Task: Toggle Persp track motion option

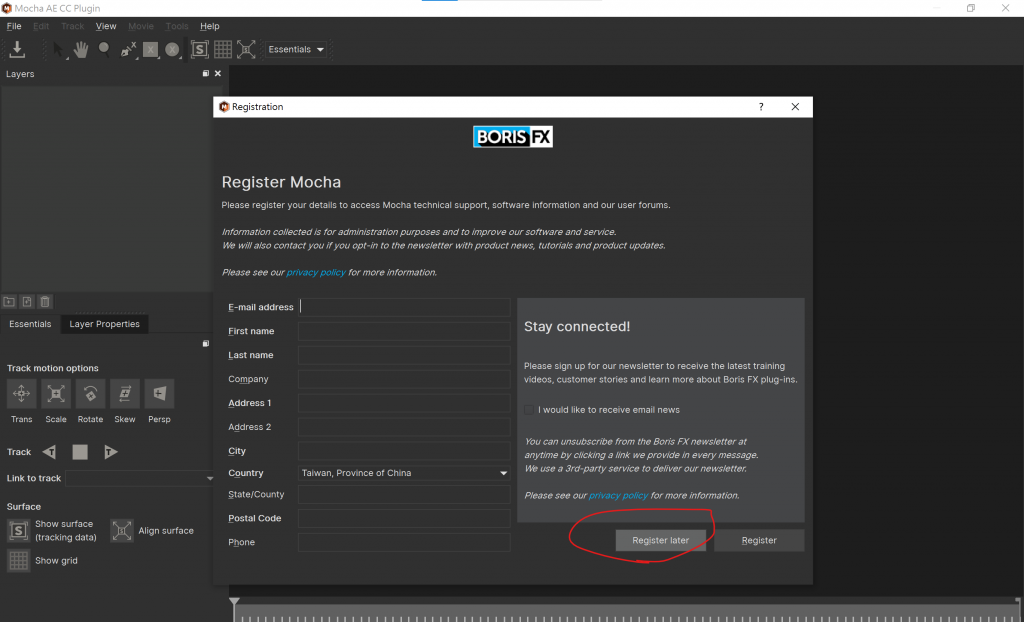Action: tap(159, 393)
